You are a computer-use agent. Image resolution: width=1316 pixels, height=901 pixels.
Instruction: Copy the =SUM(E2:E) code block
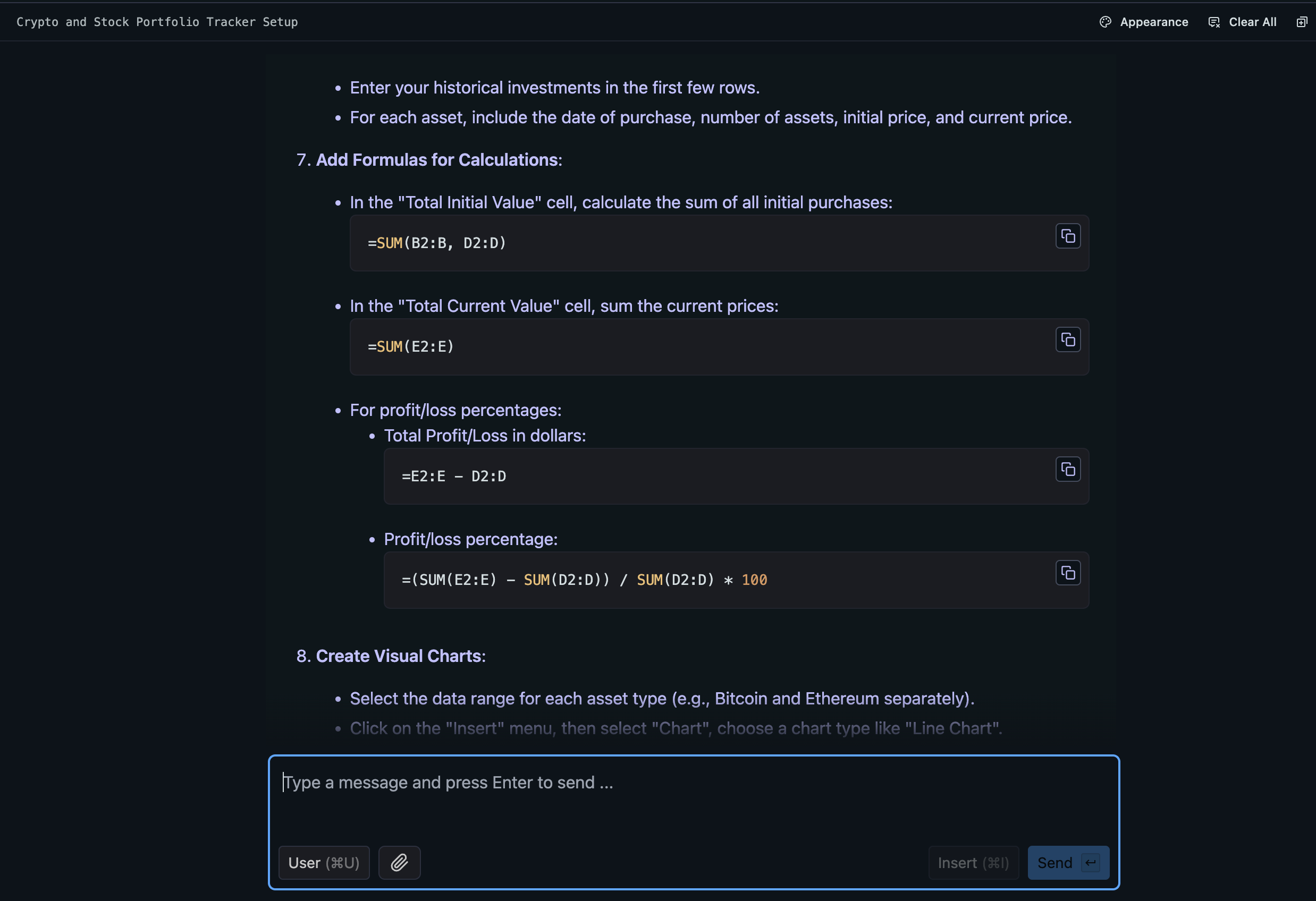pos(1067,339)
